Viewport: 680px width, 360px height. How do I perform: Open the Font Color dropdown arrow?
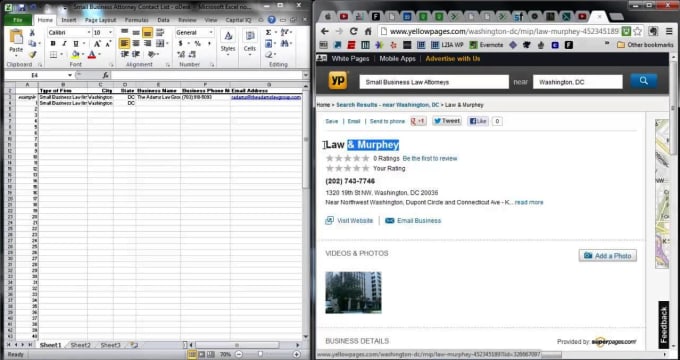tap(99, 55)
